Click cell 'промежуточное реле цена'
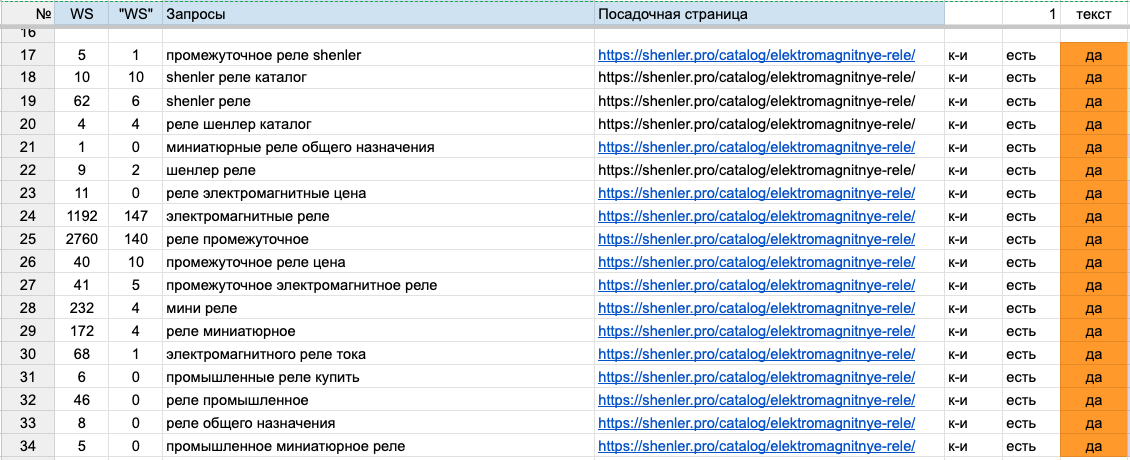 point(378,262)
